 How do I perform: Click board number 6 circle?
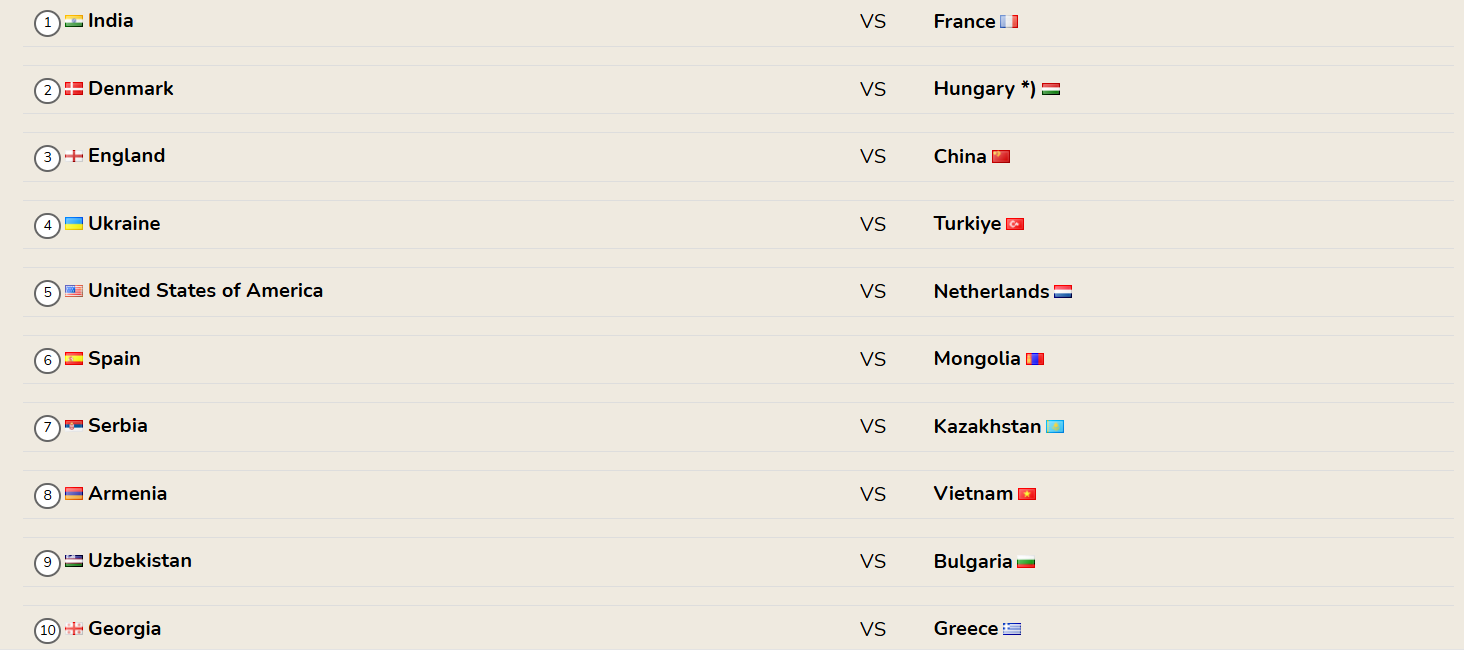pos(47,360)
